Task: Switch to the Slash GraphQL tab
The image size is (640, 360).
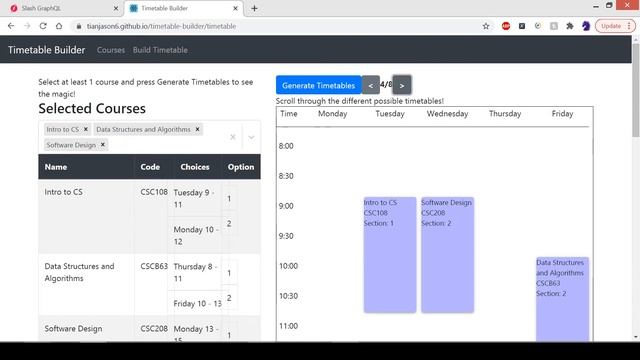Action: [62, 8]
